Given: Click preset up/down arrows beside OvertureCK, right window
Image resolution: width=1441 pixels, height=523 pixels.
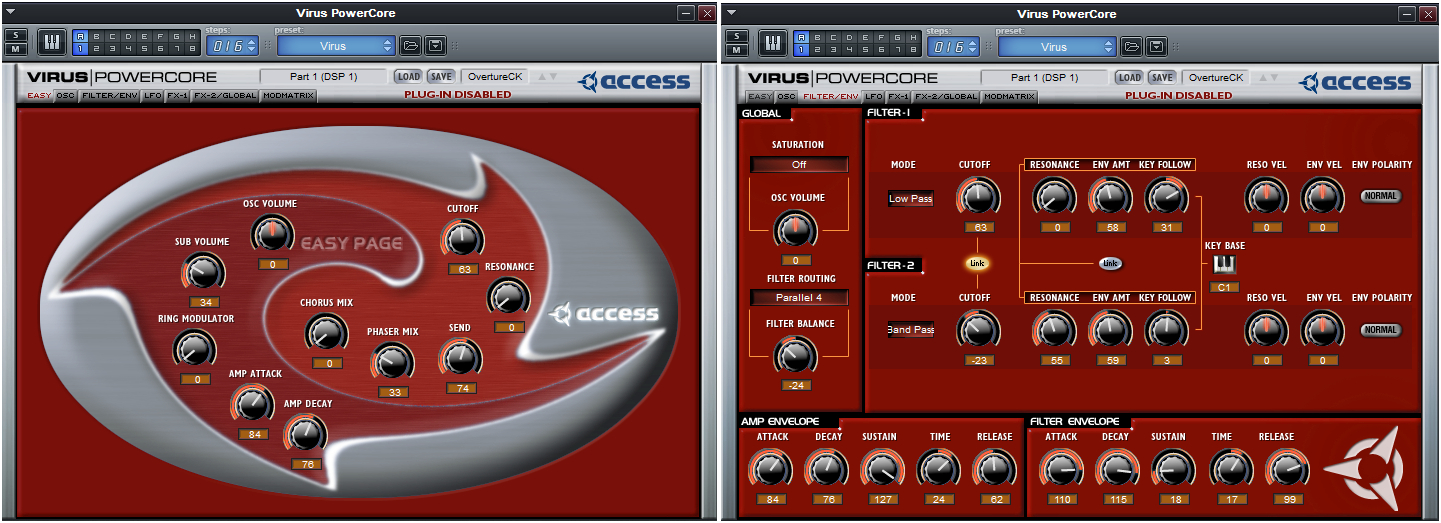Looking at the screenshot, I should point(1268,77).
